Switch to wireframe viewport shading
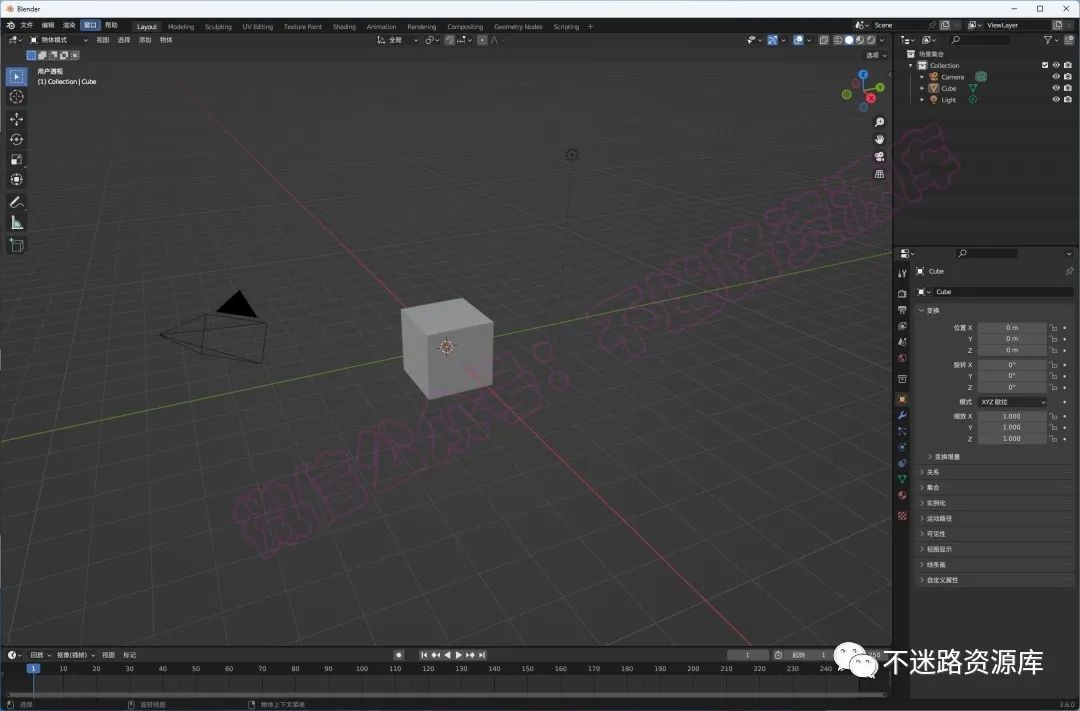The image size is (1080, 711). tap(838, 40)
